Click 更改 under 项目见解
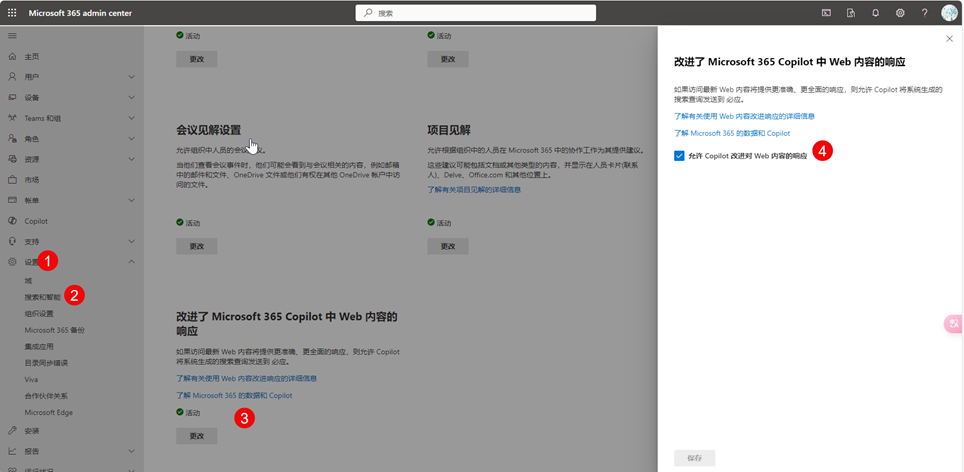Viewport: 964px width, 472px height. click(x=448, y=246)
